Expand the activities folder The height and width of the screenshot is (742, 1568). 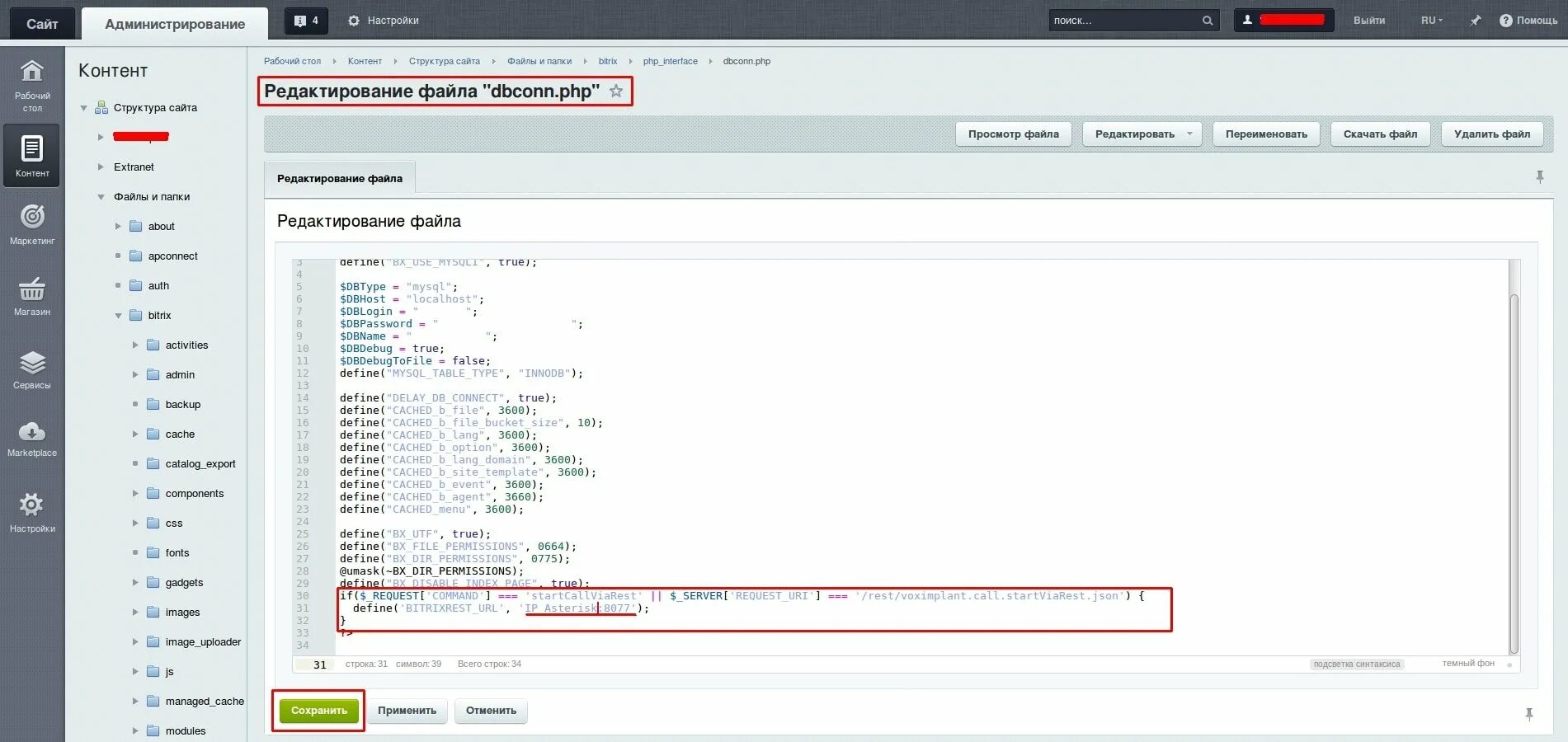(x=135, y=345)
